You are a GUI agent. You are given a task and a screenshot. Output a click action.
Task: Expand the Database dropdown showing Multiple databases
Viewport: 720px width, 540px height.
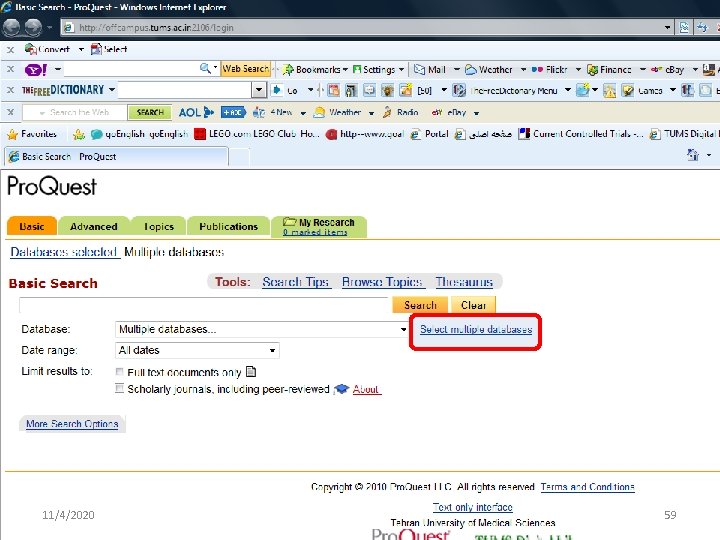coord(261,329)
